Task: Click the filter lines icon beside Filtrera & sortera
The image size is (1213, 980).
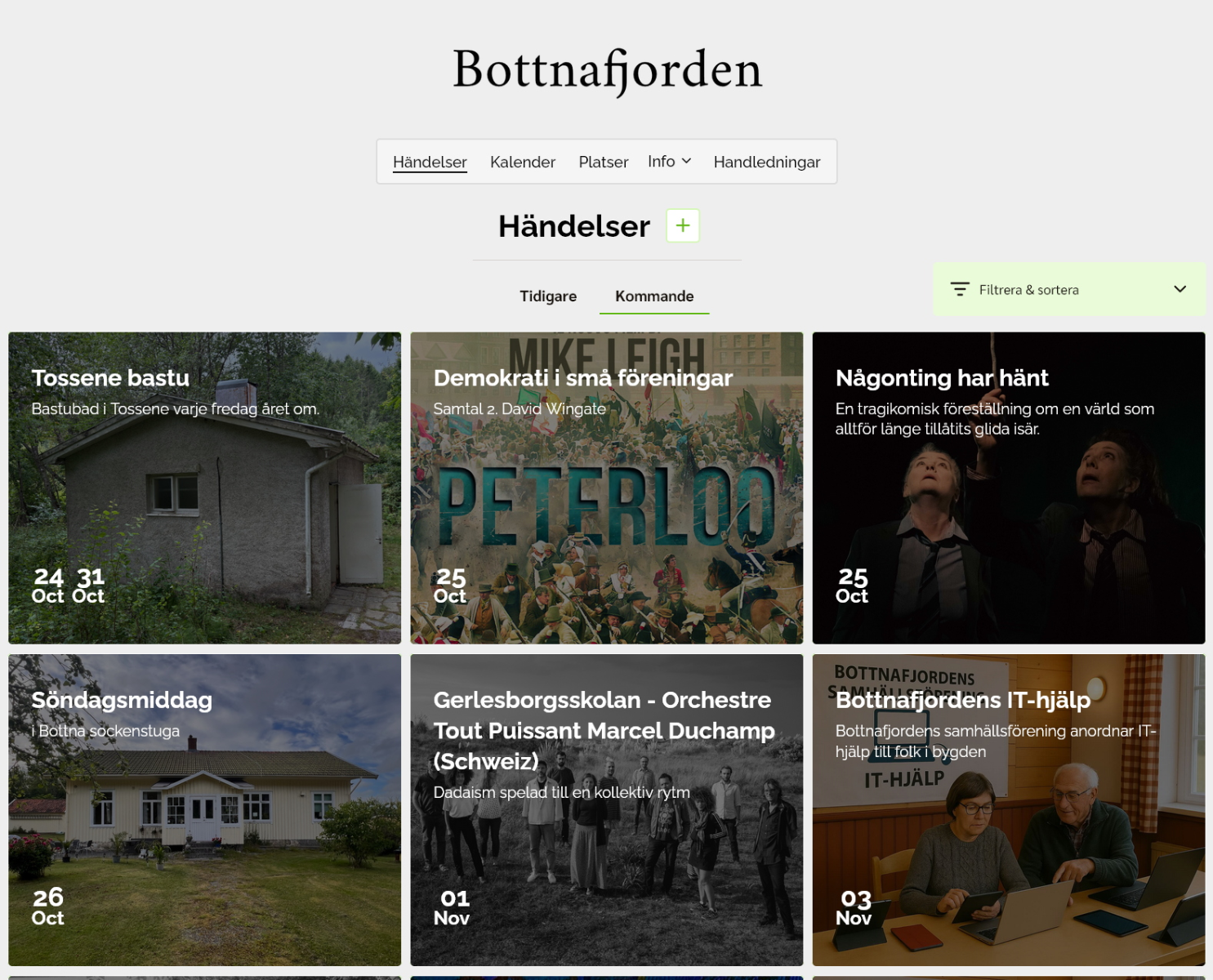Action: pyautogui.click(x=960, y=289)
